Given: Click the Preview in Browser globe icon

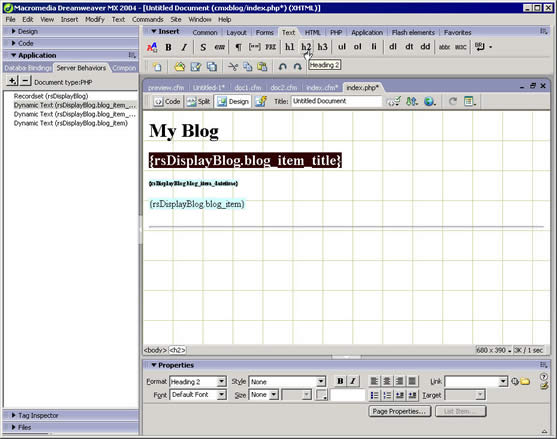Looking at the screenshot, I should [x=430, y=102].
